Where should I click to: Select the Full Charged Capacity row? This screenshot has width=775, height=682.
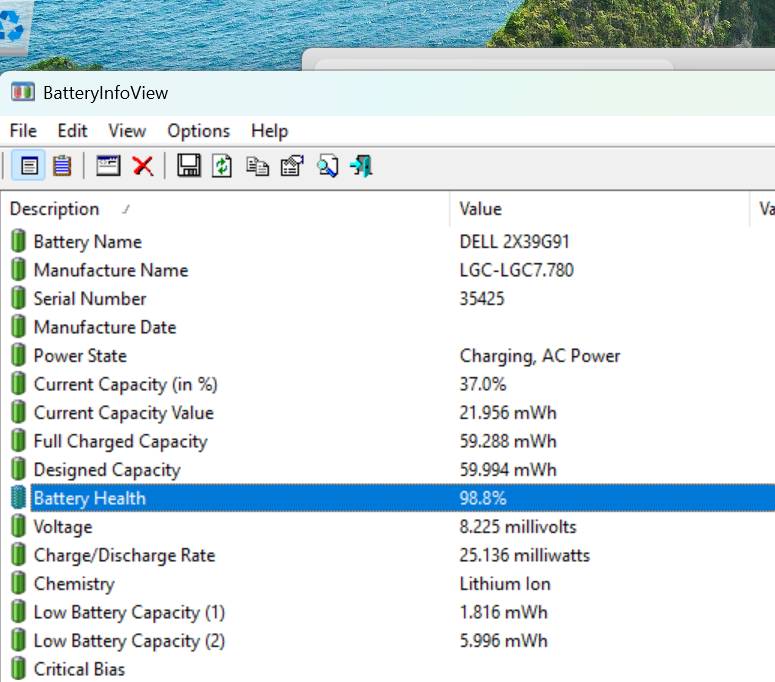[388, 441]
